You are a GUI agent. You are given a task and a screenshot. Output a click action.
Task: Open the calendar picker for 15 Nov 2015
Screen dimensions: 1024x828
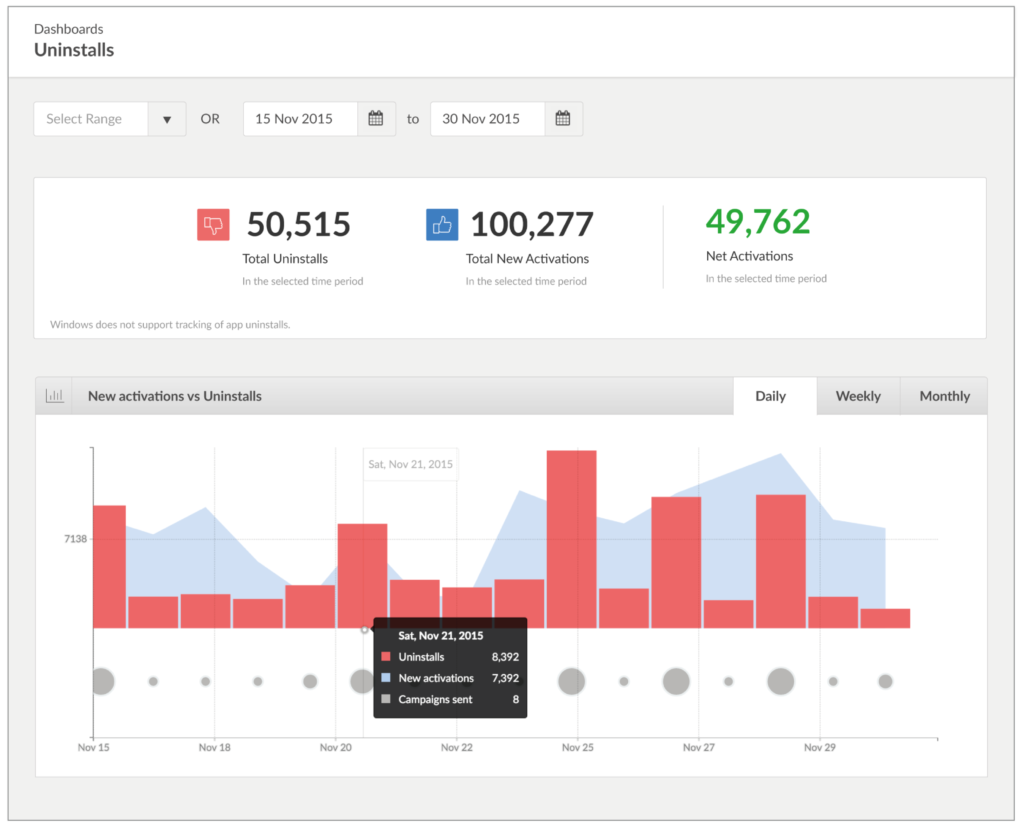[375, 118]
